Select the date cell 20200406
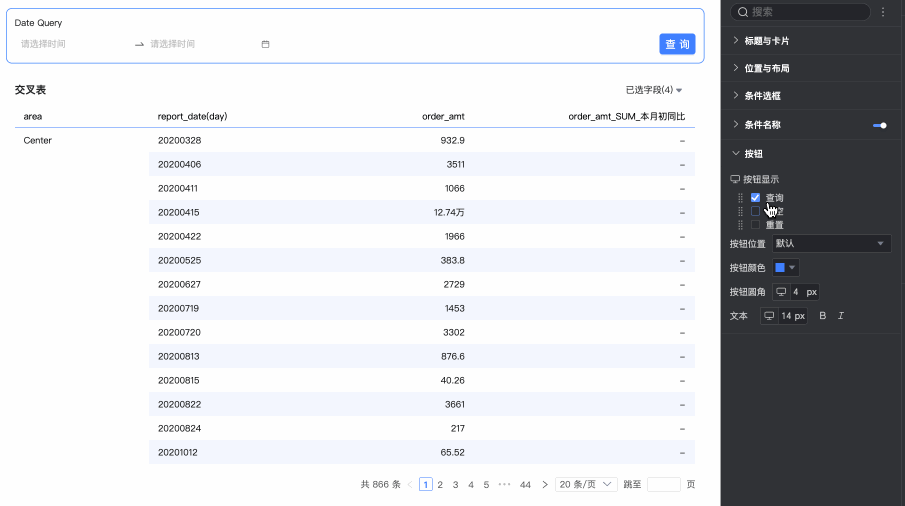The image size is (905, 506). point(179,164)
